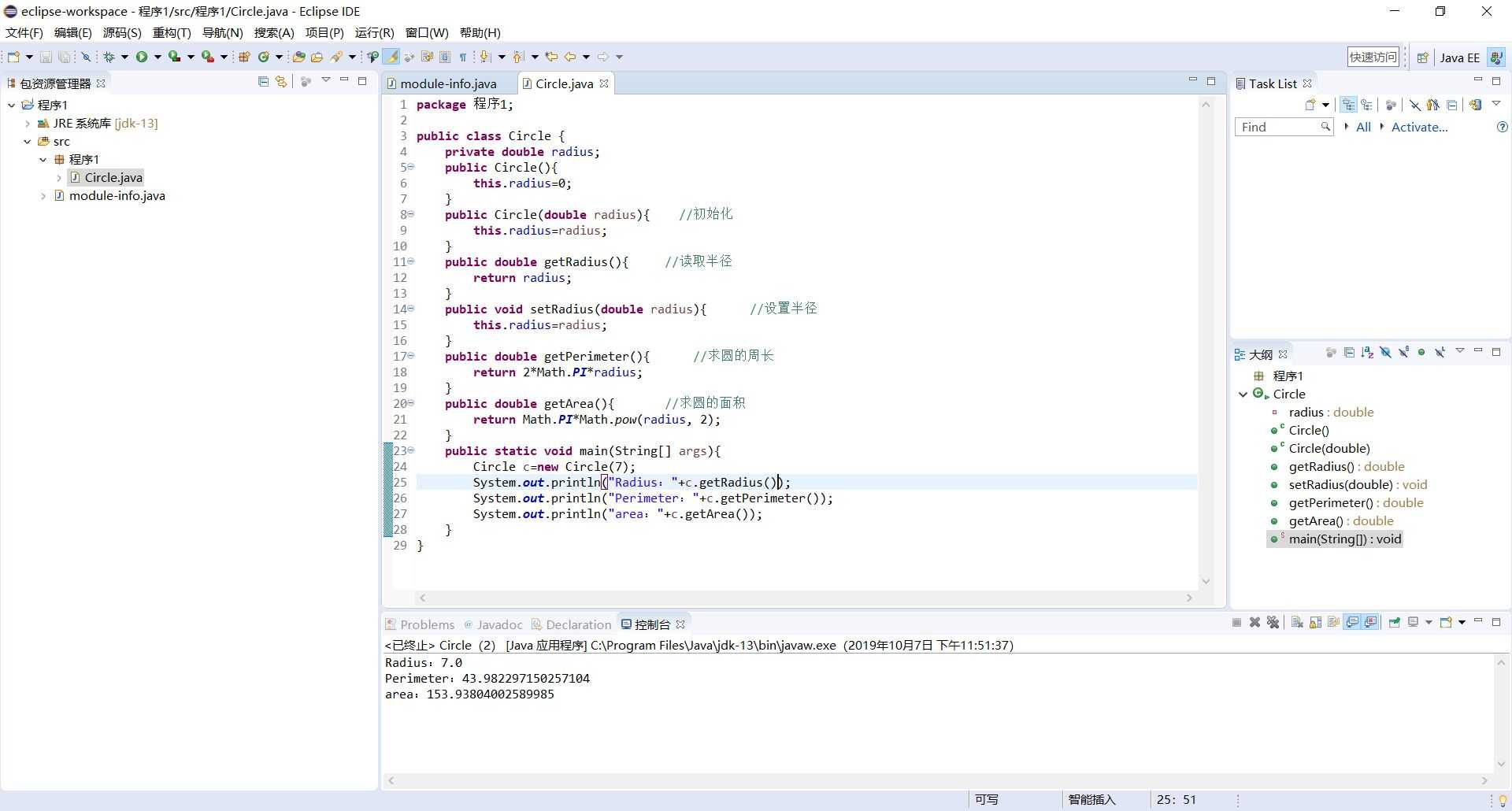This screenshot has height=811, width=1512.
Task: Open the 文件(F) menu
Action: coord(24,32)
